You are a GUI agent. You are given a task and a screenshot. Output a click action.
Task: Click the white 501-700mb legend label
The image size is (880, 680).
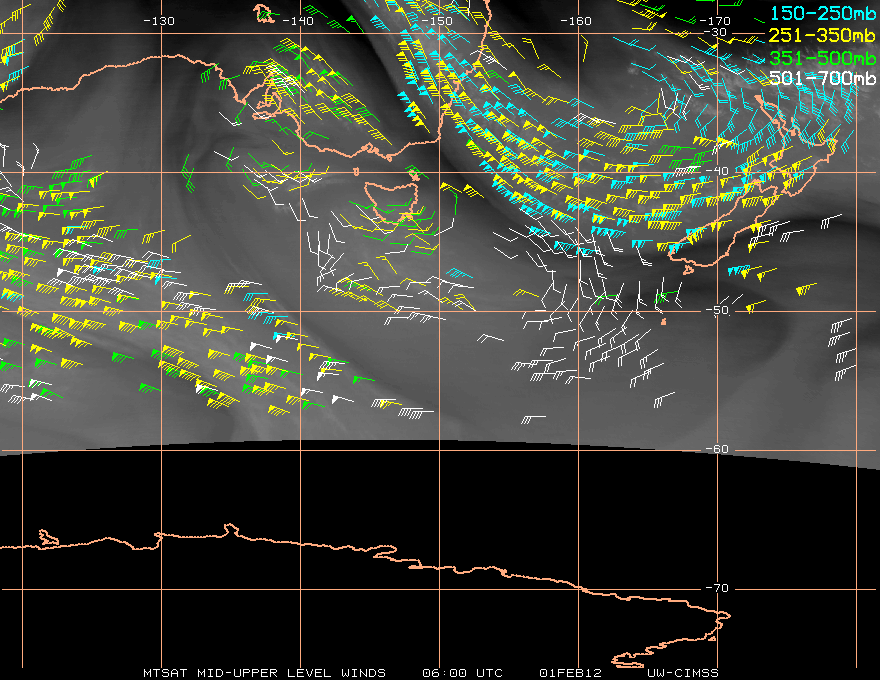pyautogui.click(x=822, y=78)
